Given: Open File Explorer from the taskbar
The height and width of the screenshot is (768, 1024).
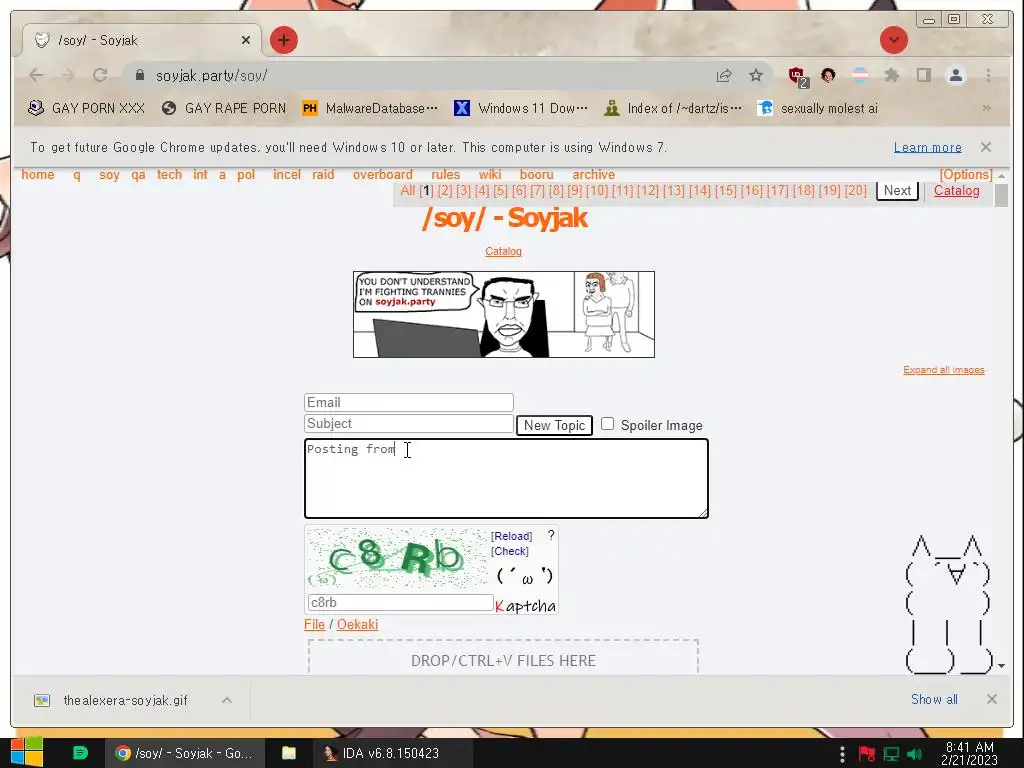Looking at the screenshot, I should (289, 753).
